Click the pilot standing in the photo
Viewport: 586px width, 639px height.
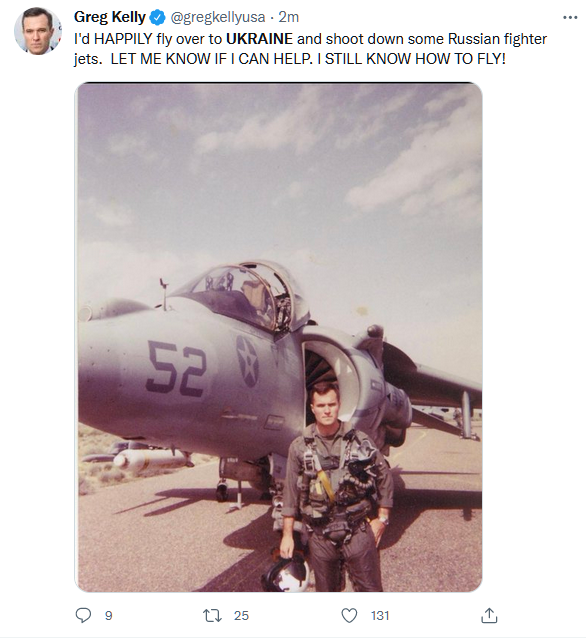pyautogui.click(x=337, y=487)
